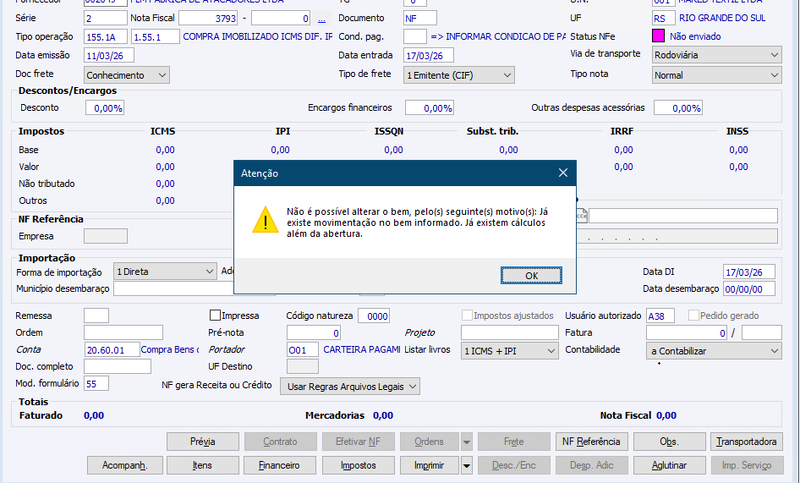This screenshot has width=800, height=483.
Task: Click the Data entrada date field
Action: click(429, 55)
